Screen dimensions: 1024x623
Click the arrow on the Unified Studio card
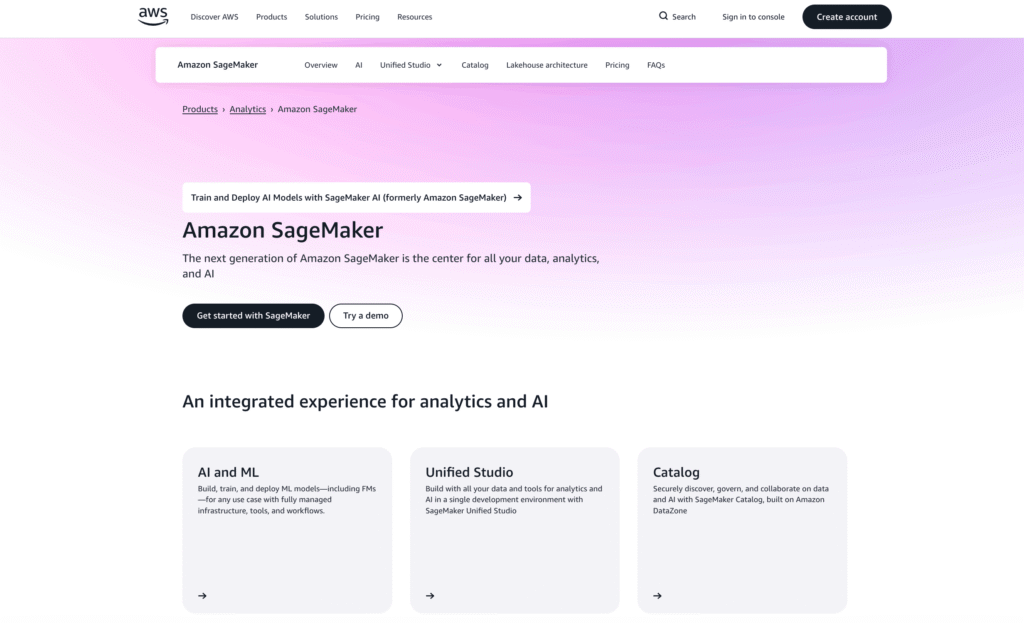429,595
